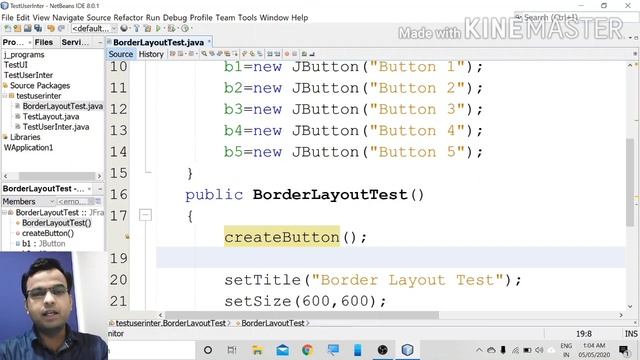Viewport: 640px width, 360px height.
Task: Open the Members view dropdown
Action: (28, 201)
